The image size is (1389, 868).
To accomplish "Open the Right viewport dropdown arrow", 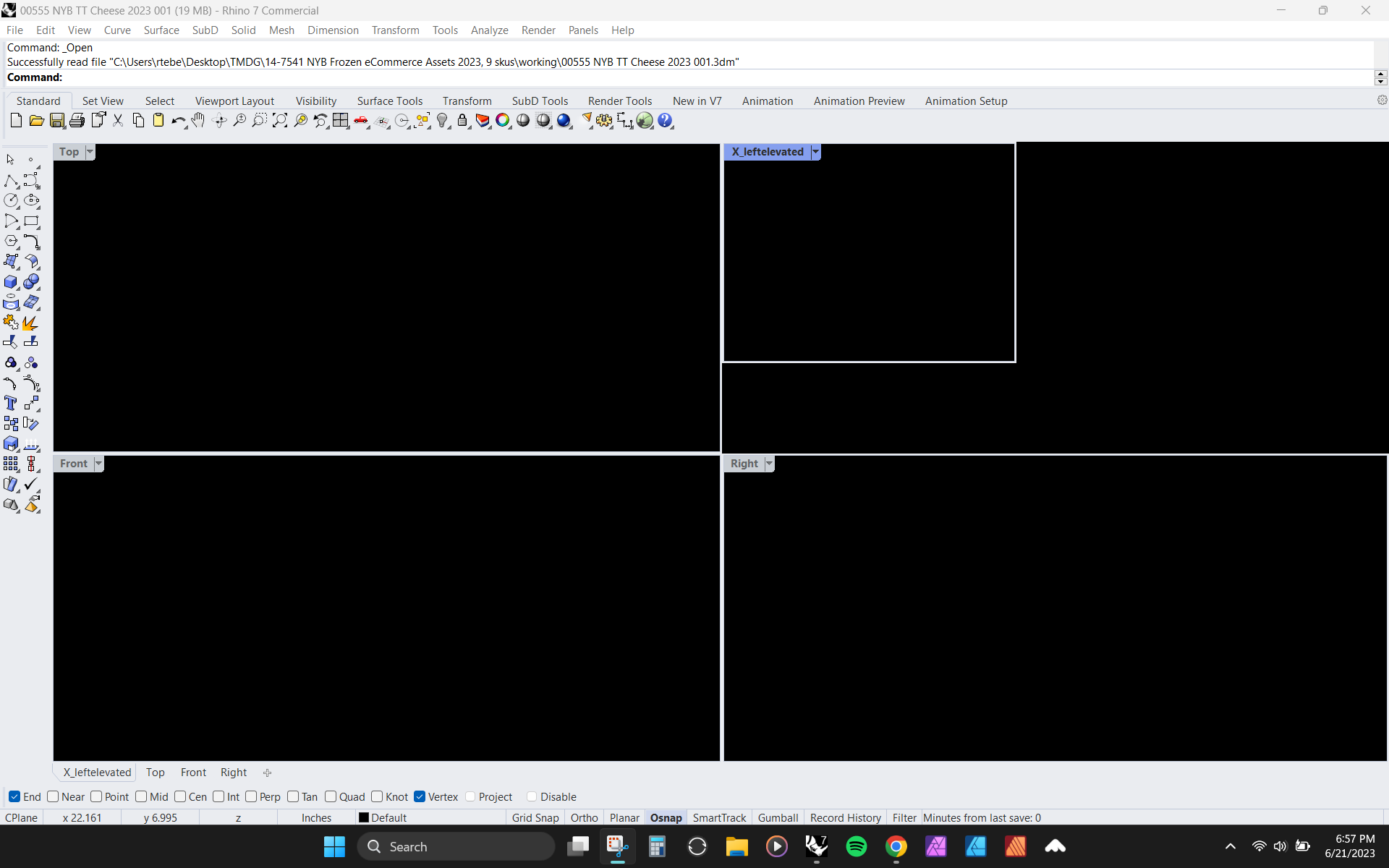I will (769, 464).
